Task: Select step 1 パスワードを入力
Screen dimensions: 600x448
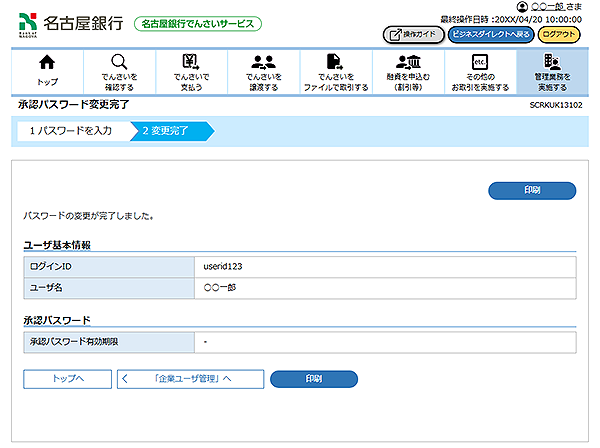Action: [x=70, y=130]
